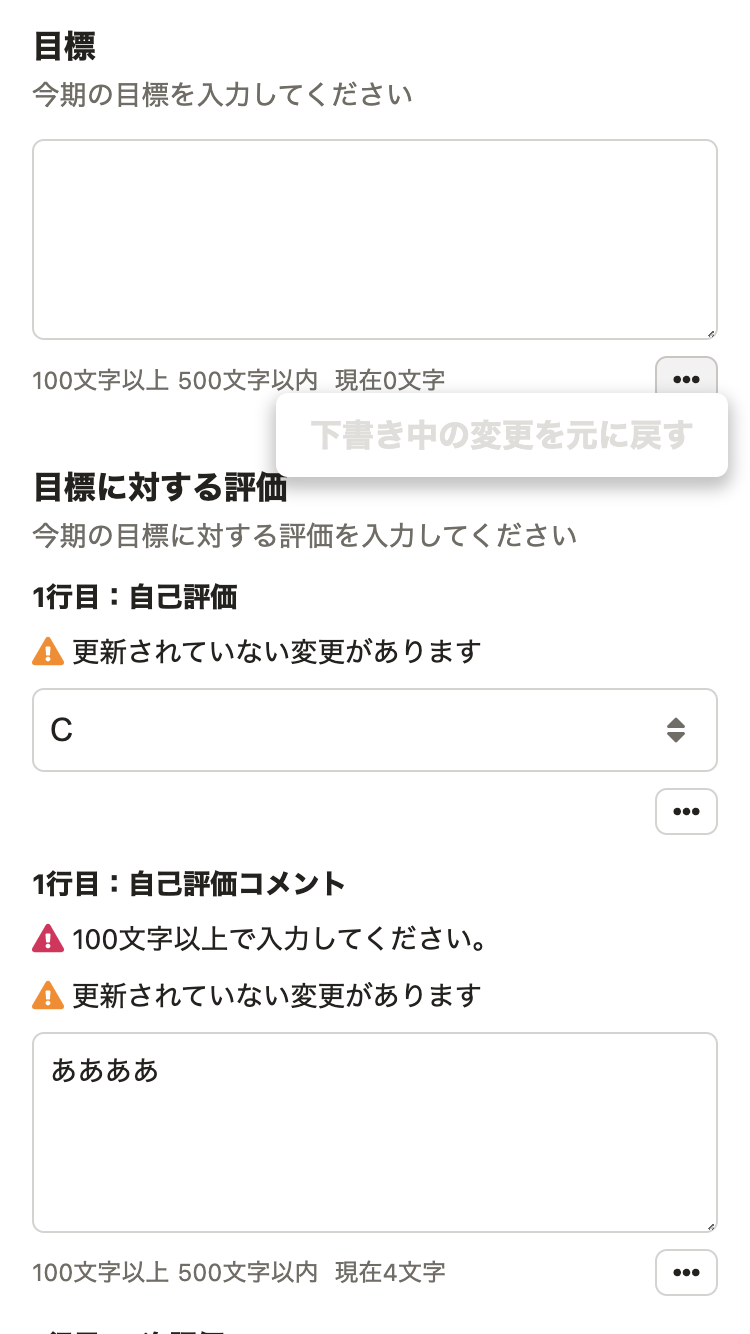Click the 100文字以上で入力してください error message
The image size is (750, 1334).
[280, 940]
